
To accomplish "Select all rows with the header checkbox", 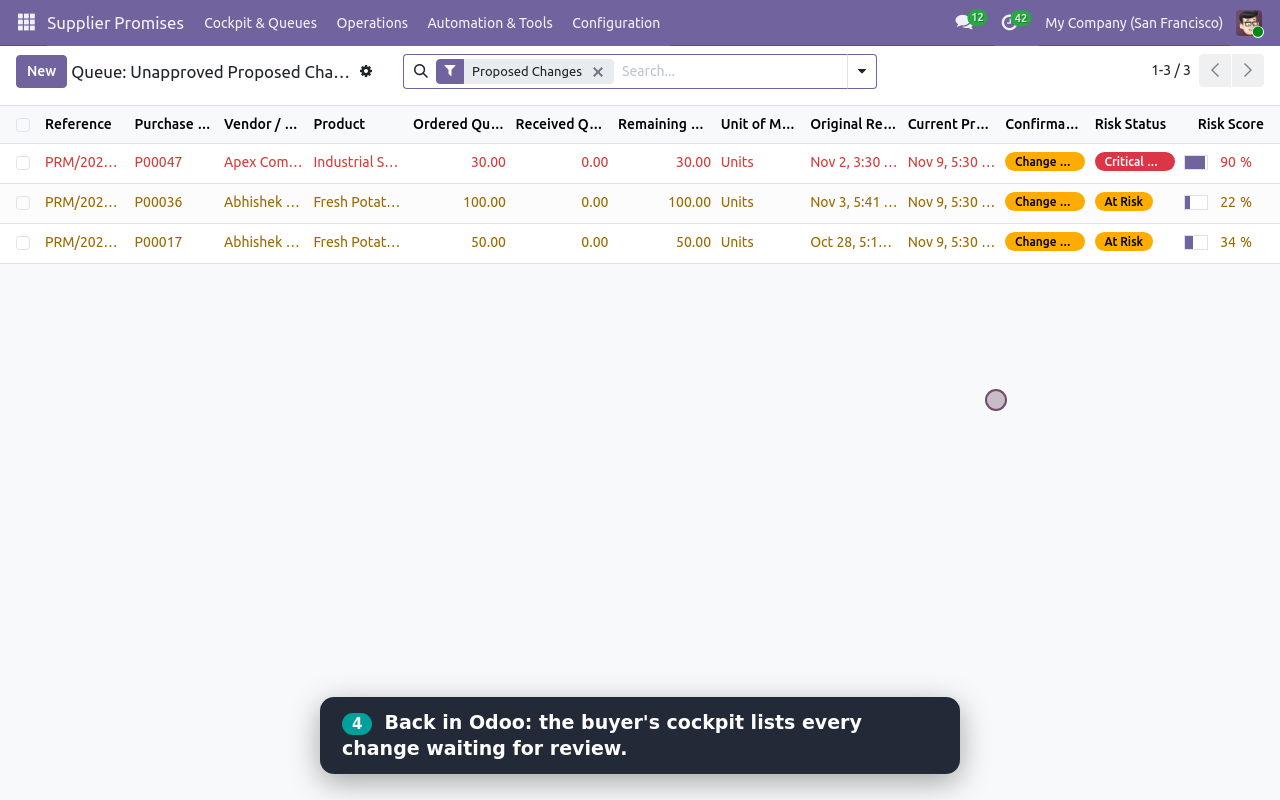I will click(x=23, y=125).
